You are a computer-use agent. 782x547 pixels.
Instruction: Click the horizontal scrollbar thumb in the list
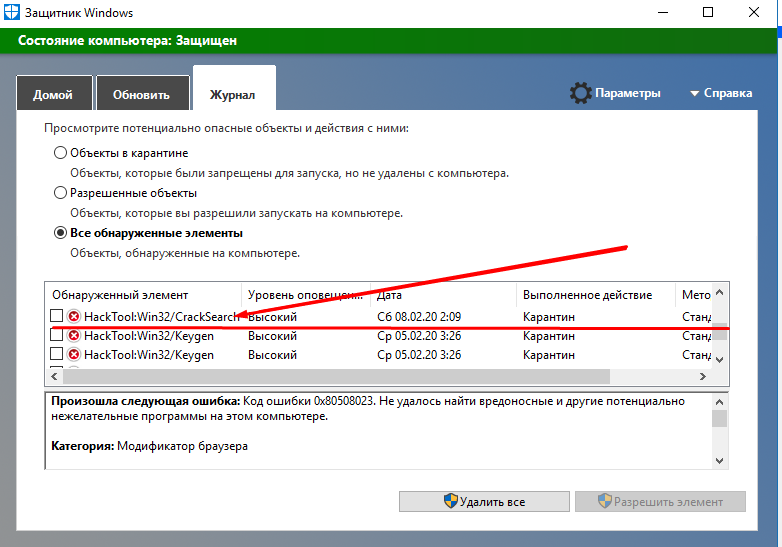pos(336,376)
